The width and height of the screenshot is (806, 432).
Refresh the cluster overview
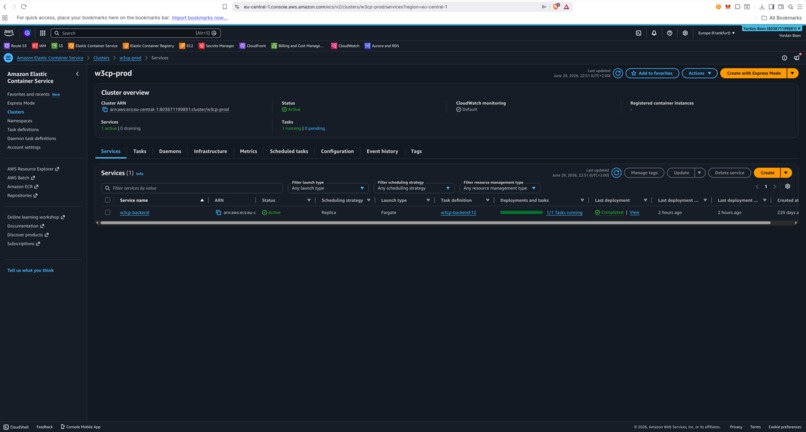618,74
